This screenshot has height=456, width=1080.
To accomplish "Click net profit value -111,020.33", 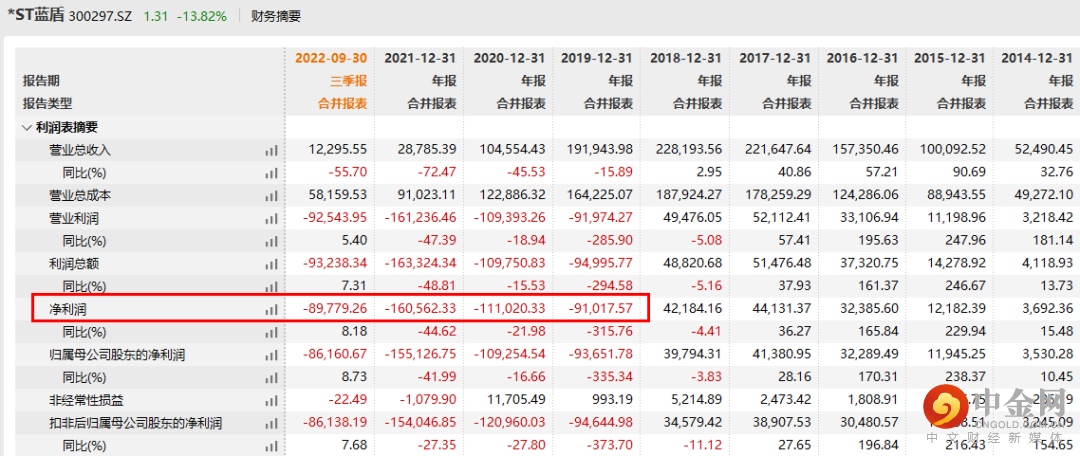I will [510, 309].
